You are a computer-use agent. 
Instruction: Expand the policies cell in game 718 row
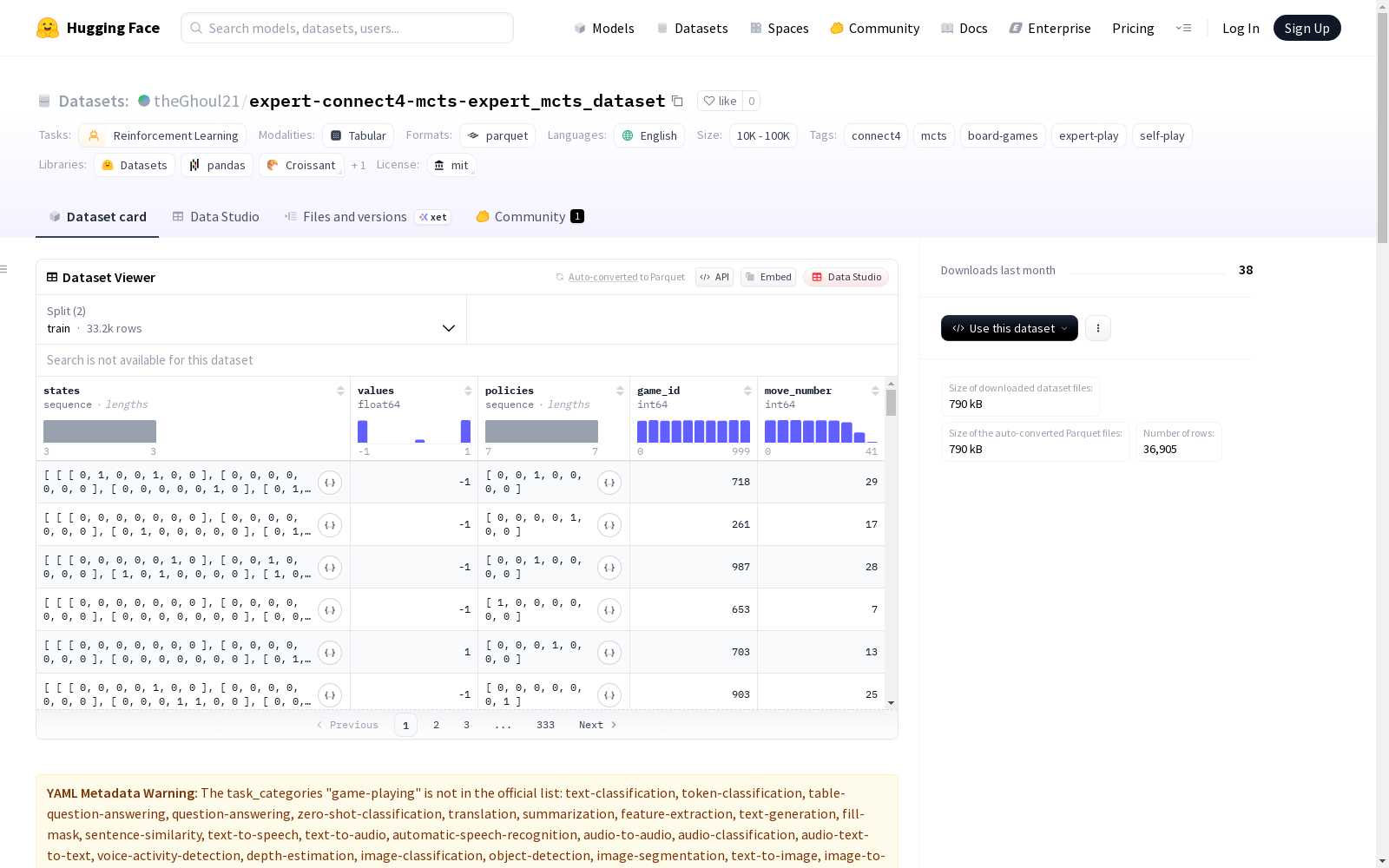pos(609,483)
